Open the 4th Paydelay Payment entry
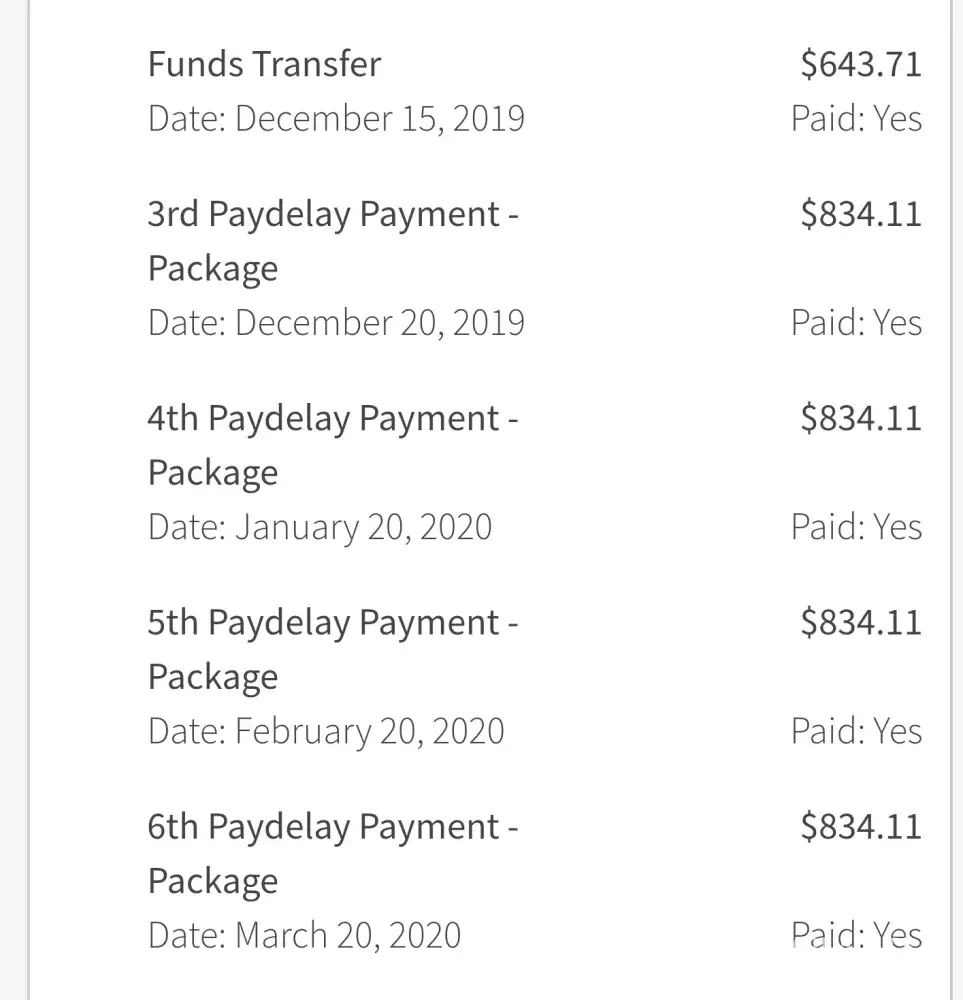The height and width of the screenshot is (1000, 963). (x=332, y=445)
